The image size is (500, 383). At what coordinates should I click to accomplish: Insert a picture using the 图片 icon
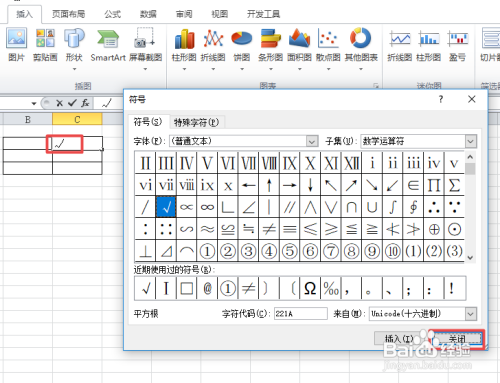16,45
